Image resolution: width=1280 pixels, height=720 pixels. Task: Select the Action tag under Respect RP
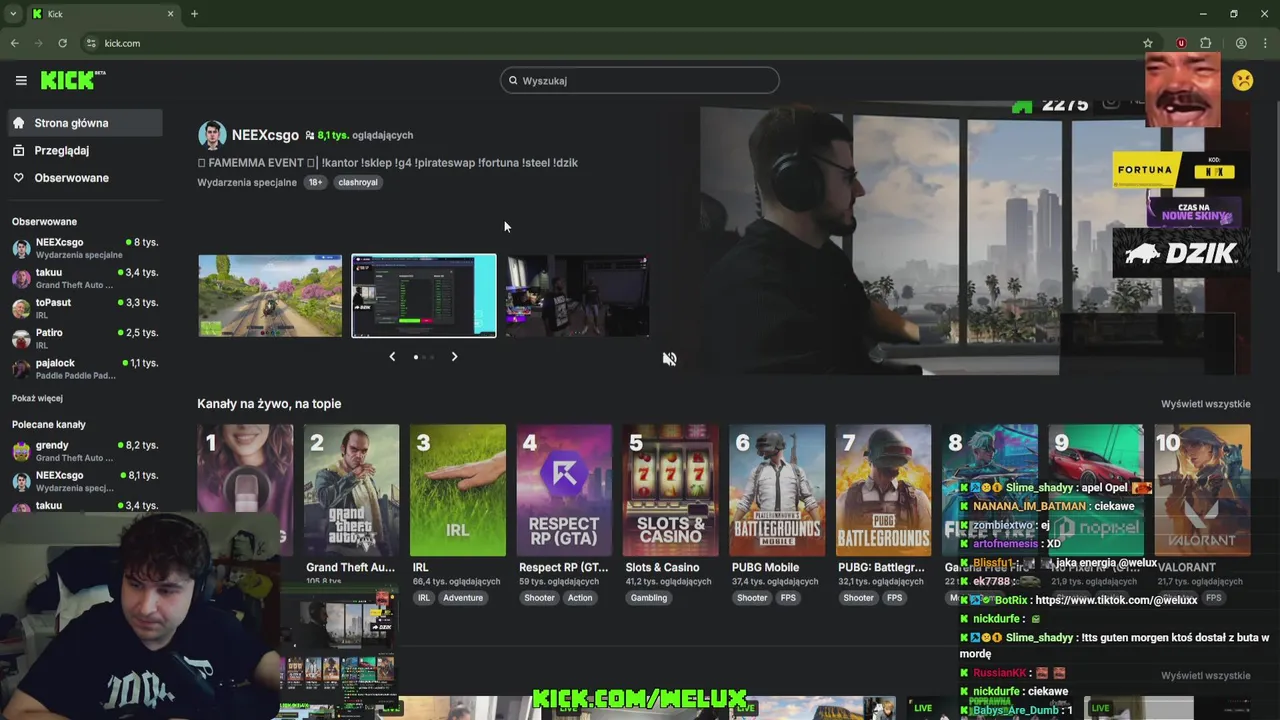[580, 598]
